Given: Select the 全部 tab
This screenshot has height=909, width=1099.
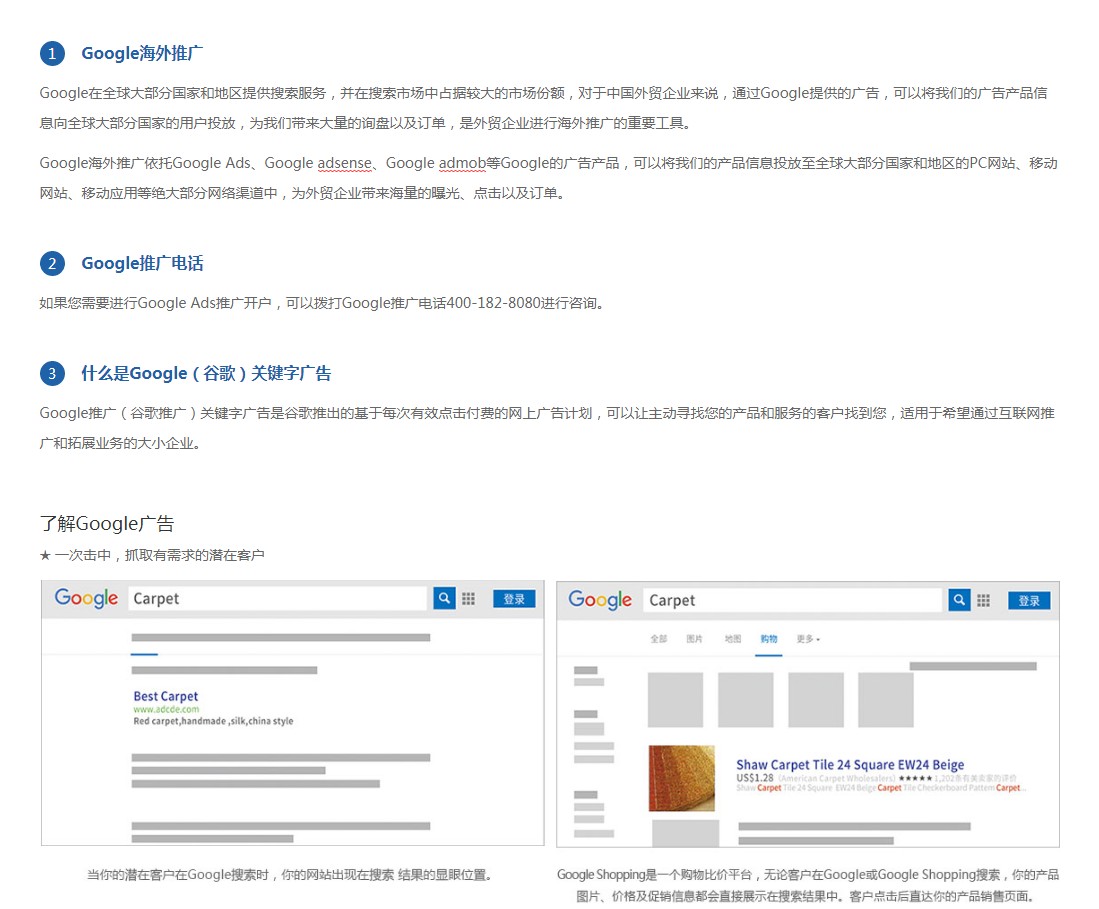Looking at the screenshot, I should [x=658, y=639].
